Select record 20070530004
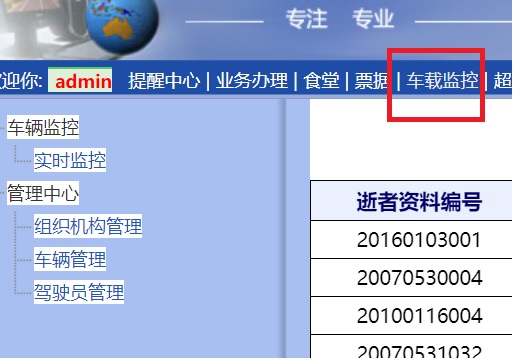The height and width of the screenshot is (360, 519). pos(419,278)
